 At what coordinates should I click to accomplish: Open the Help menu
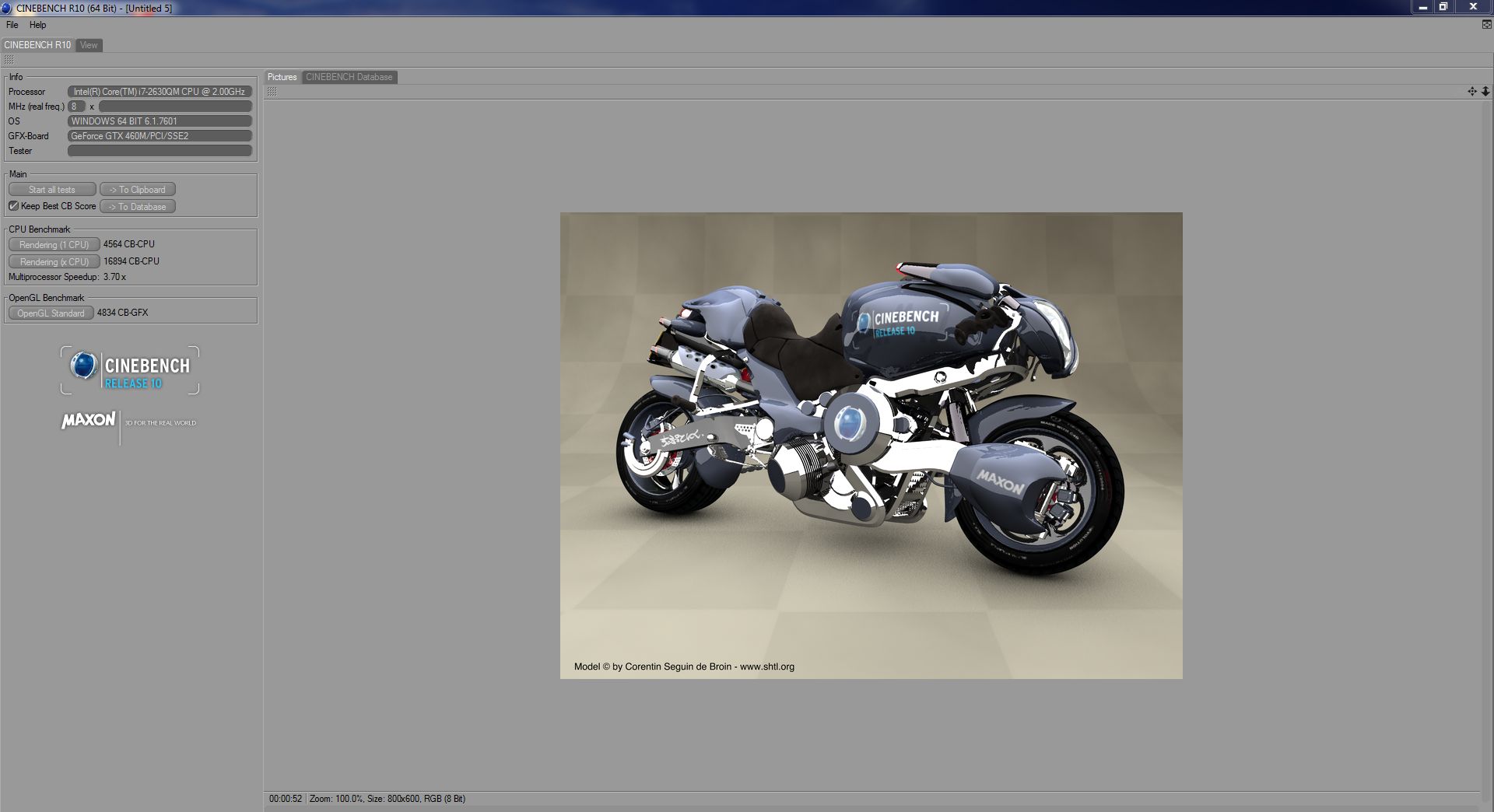pyautogui.click(x=37, y=25)
